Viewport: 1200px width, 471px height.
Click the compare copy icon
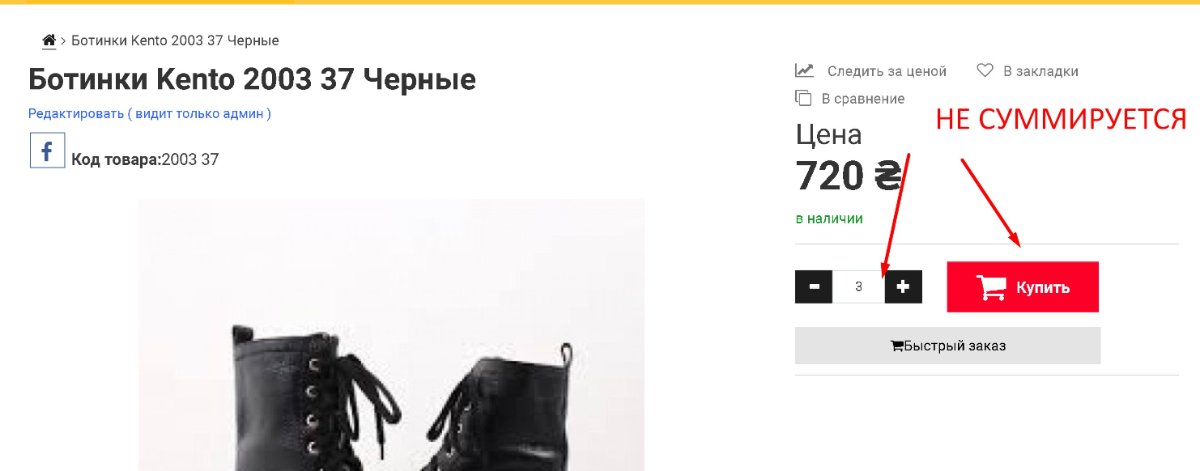tap(803, 98)
